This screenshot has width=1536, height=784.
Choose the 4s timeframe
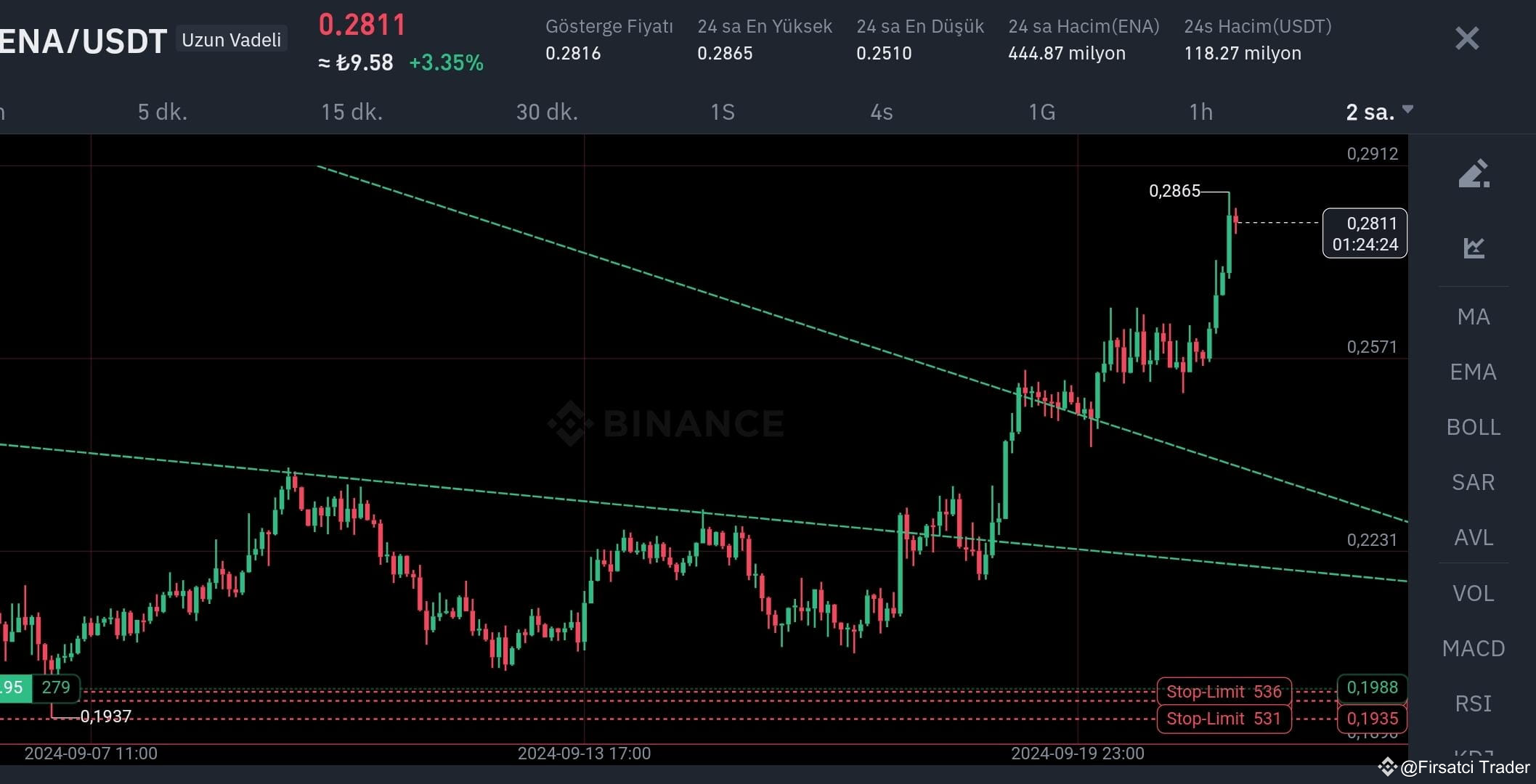click(882, 112)
